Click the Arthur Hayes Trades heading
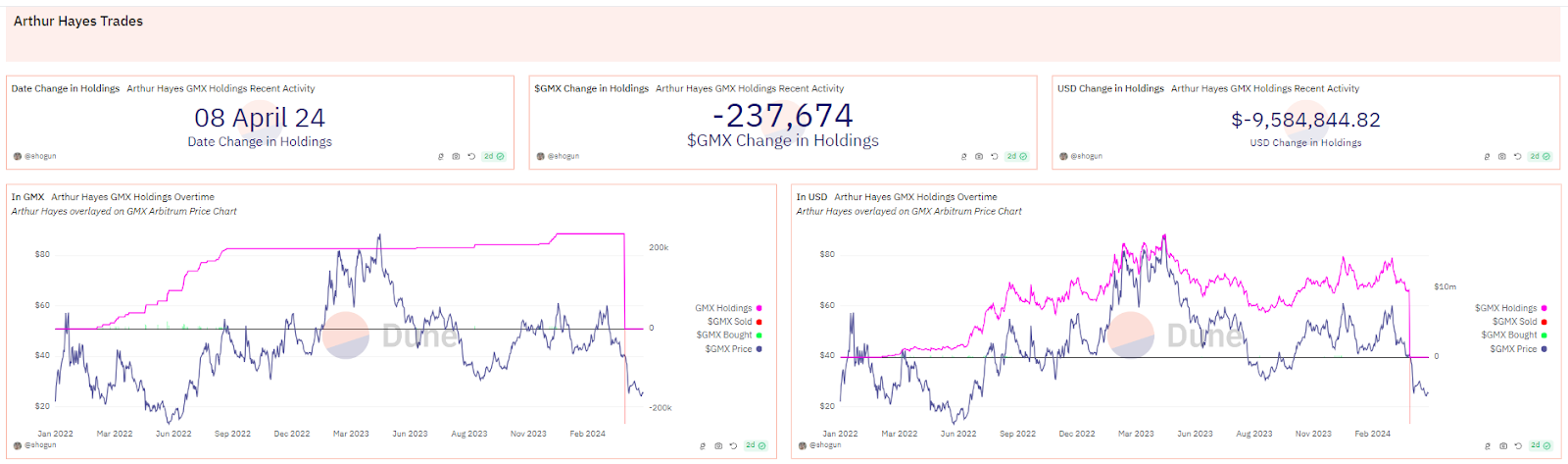The height and width of the screenshot is (464, 1568). 78,21
